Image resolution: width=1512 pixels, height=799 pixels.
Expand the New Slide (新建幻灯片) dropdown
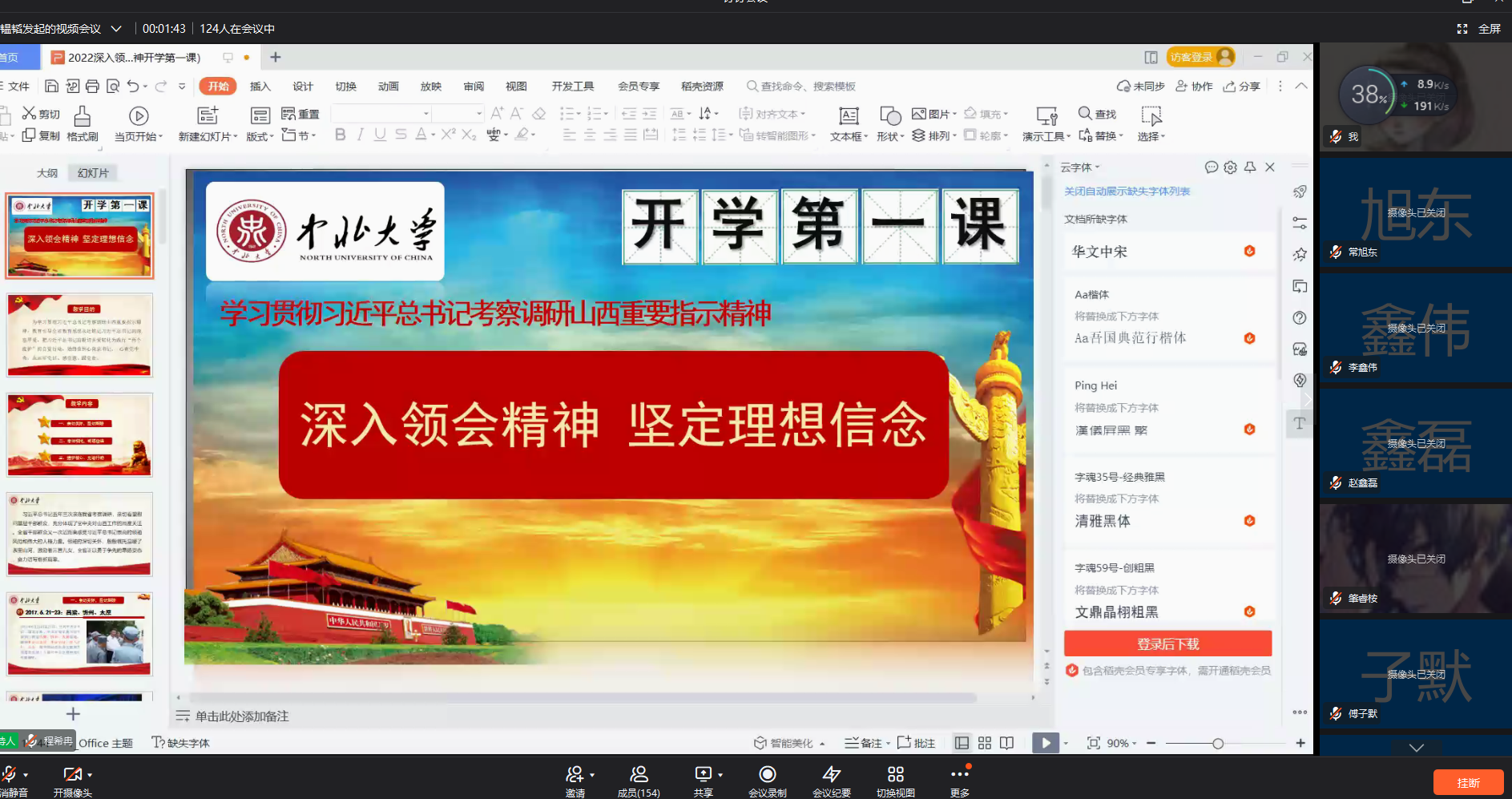click(x=235, y=137)
